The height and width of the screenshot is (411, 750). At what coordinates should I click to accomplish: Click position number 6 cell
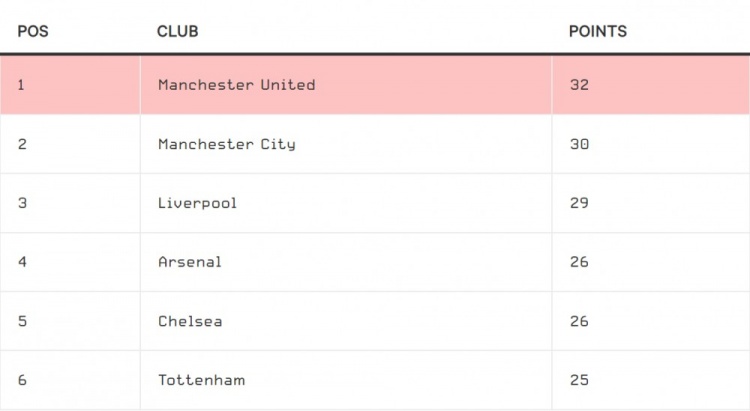[70, 380]
